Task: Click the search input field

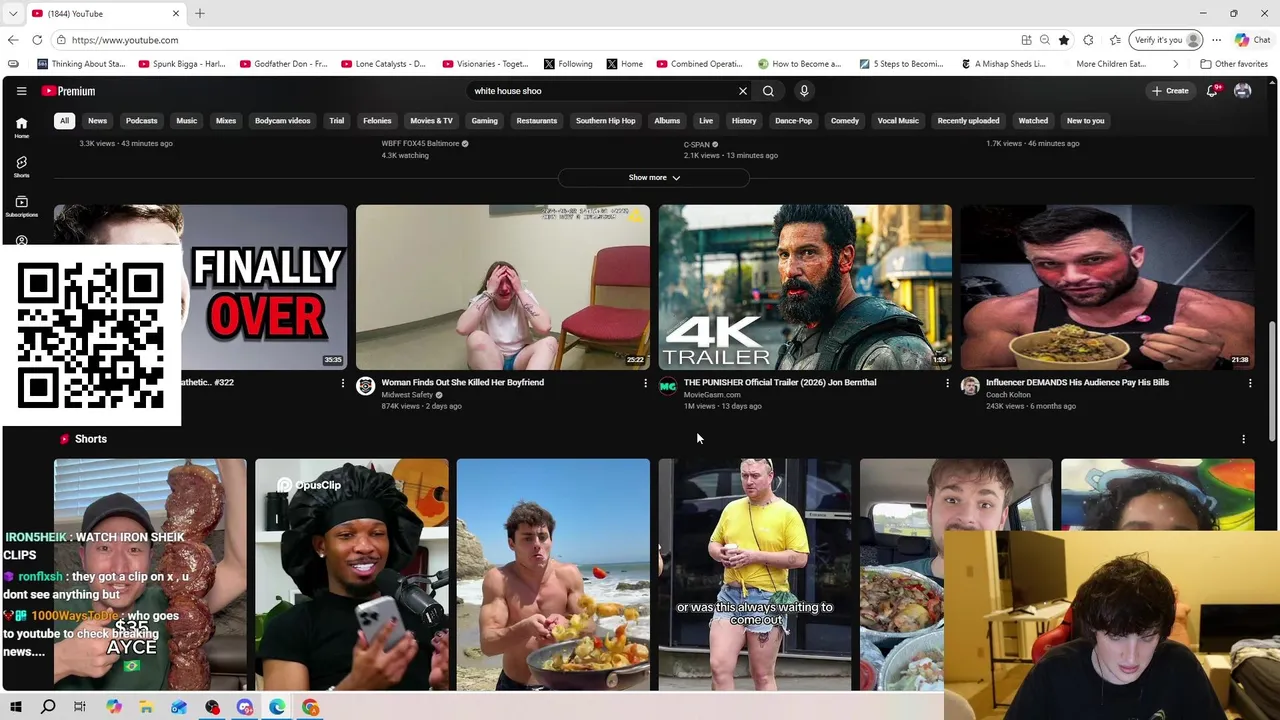Action: coord(603,91)
